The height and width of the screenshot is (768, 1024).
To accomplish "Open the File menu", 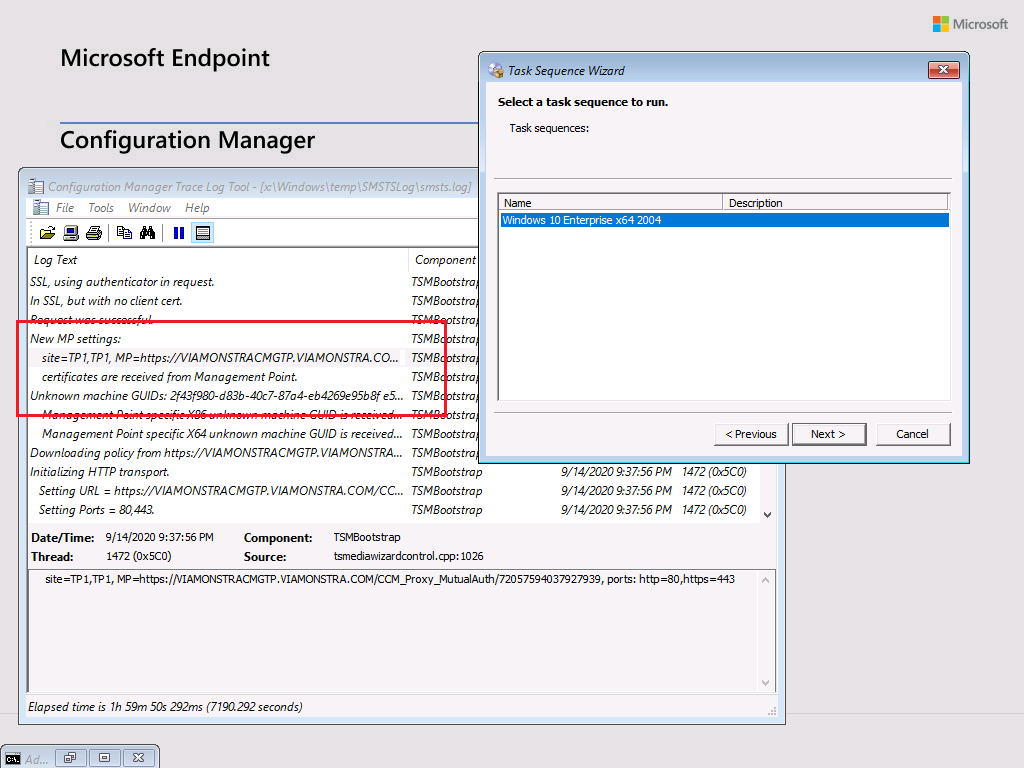I will click(65, 208).
